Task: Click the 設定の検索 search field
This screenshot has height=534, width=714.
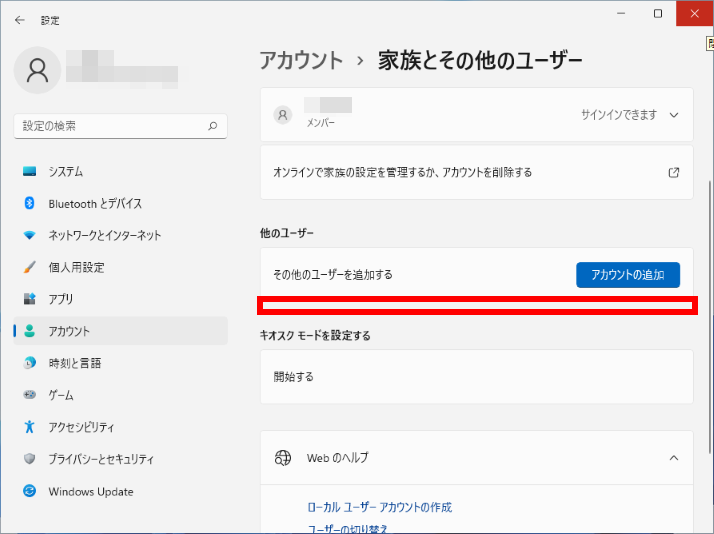Action: (x=121, y=126)
